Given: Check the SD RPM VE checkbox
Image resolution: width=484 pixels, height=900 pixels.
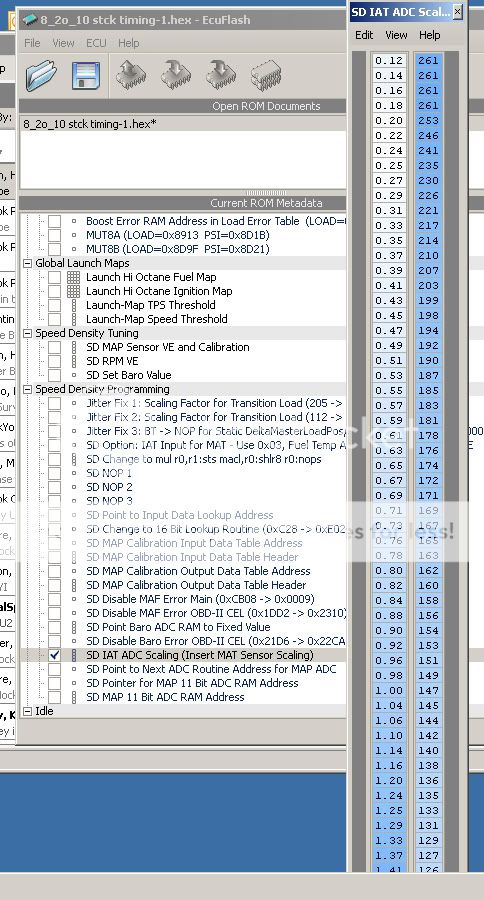Looking at the screenshot, I should pyautogui.click(x=54, y=361).
